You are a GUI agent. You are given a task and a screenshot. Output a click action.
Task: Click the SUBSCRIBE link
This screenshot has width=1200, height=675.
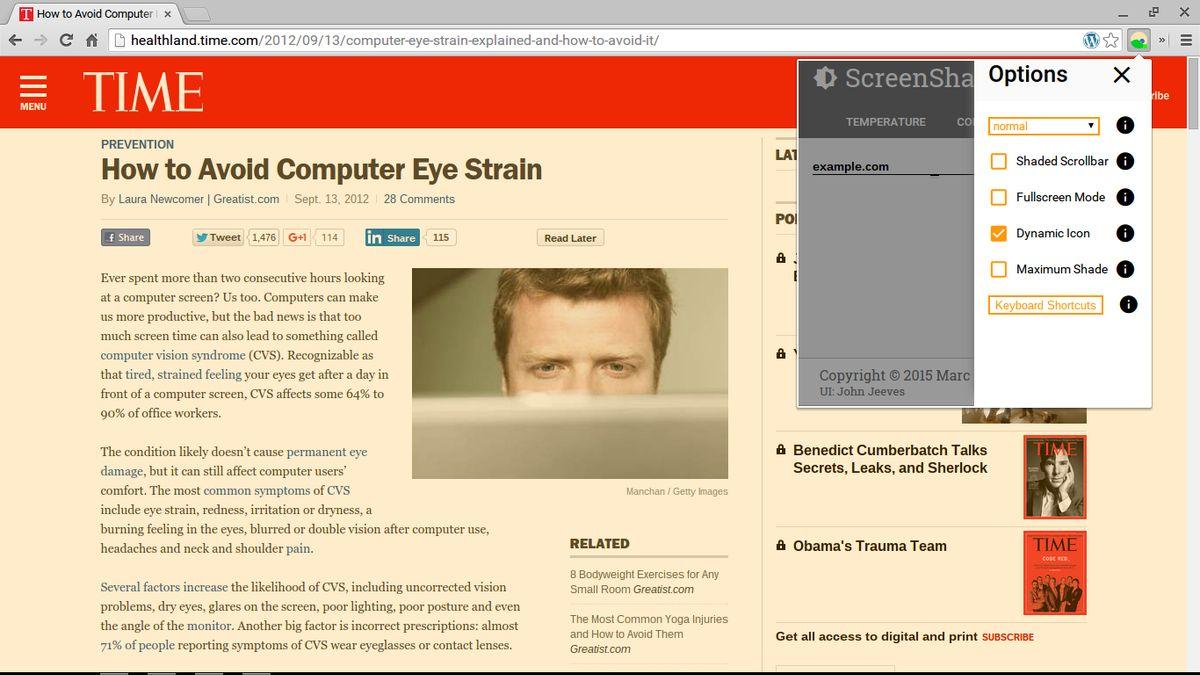tap(1008, 637)
